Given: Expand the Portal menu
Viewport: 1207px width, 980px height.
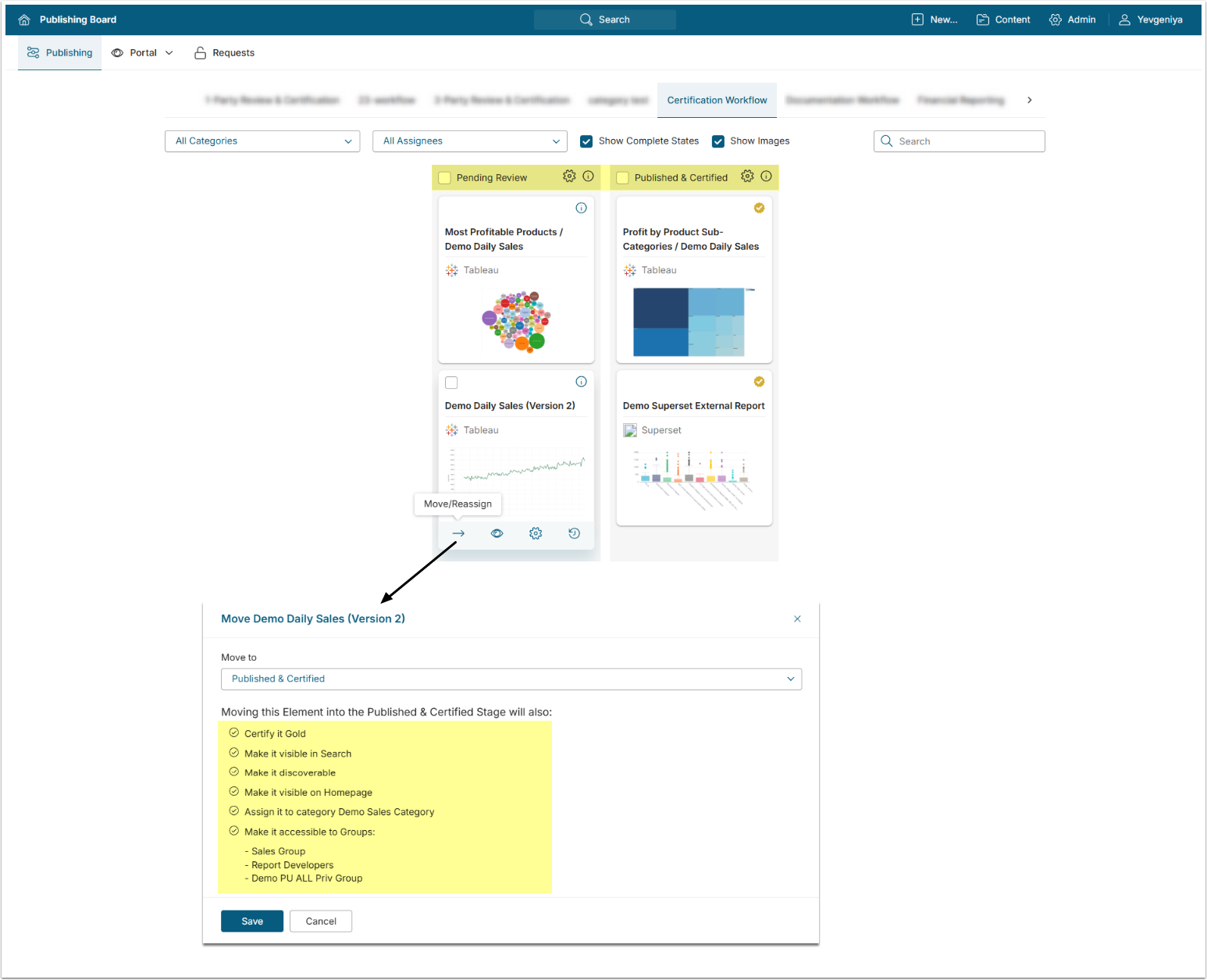Looking at the screenshot, I should pyautogui.click(x=142, y=53).
